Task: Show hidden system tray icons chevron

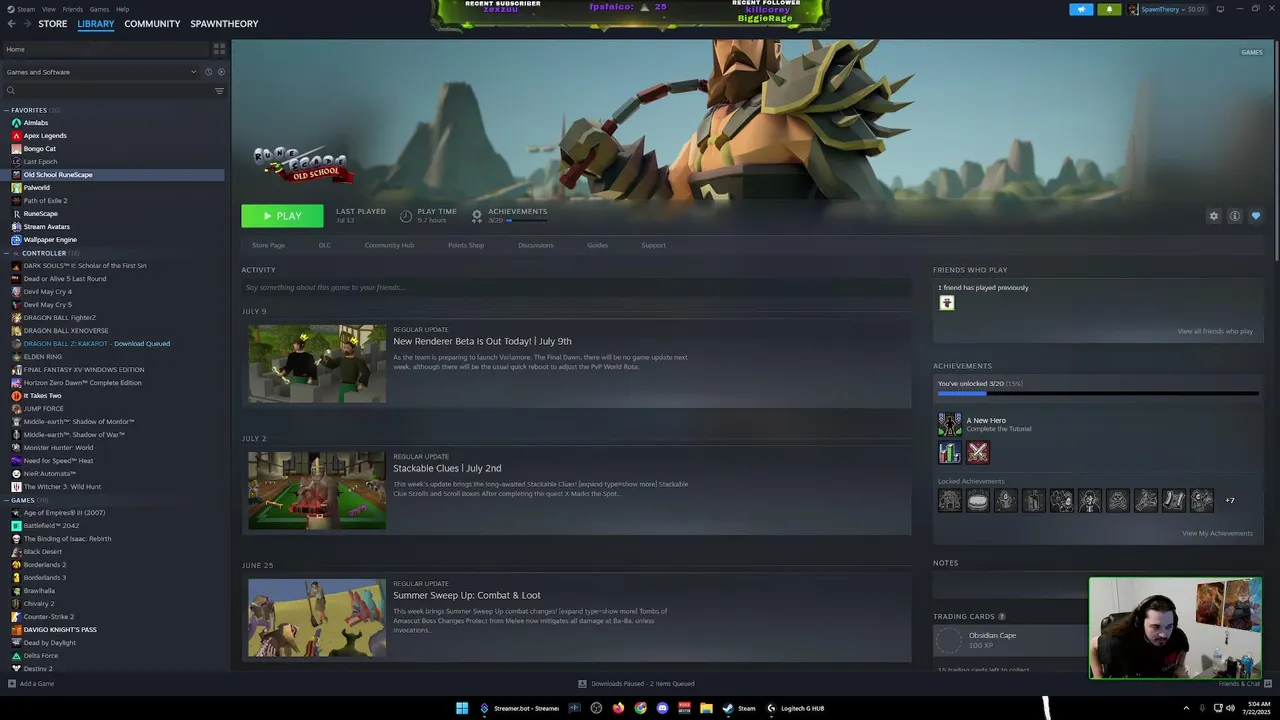Action: pos(1188,708)
